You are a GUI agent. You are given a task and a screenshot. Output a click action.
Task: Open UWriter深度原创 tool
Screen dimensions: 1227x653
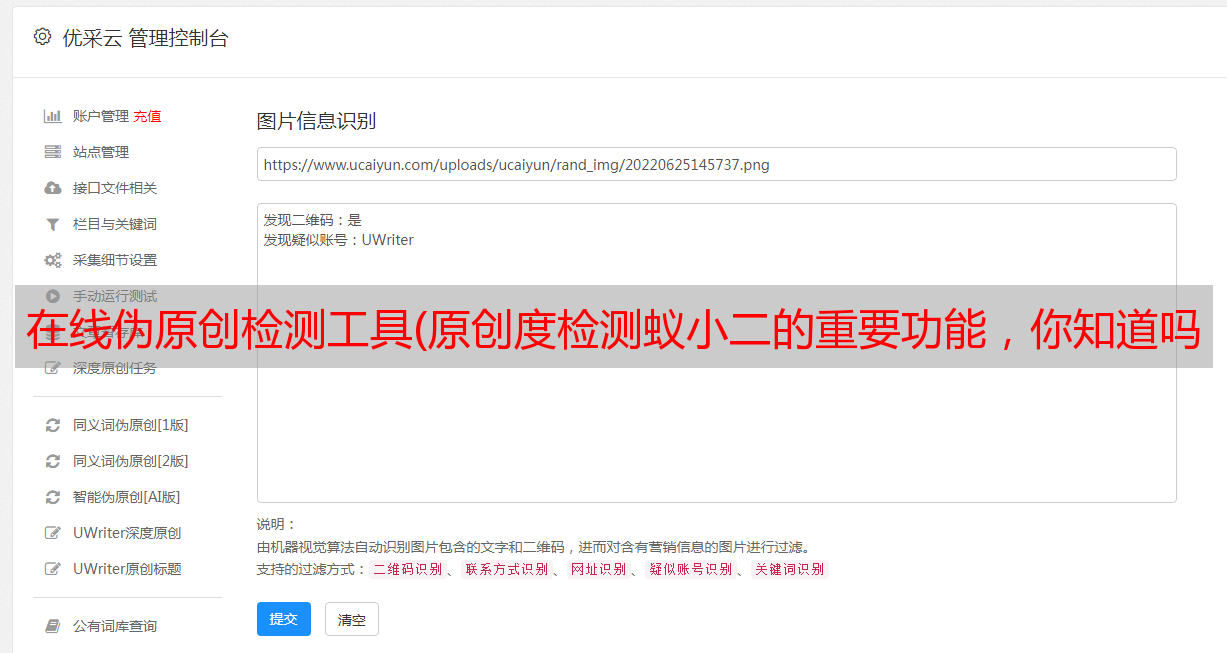tap(127, 533)
